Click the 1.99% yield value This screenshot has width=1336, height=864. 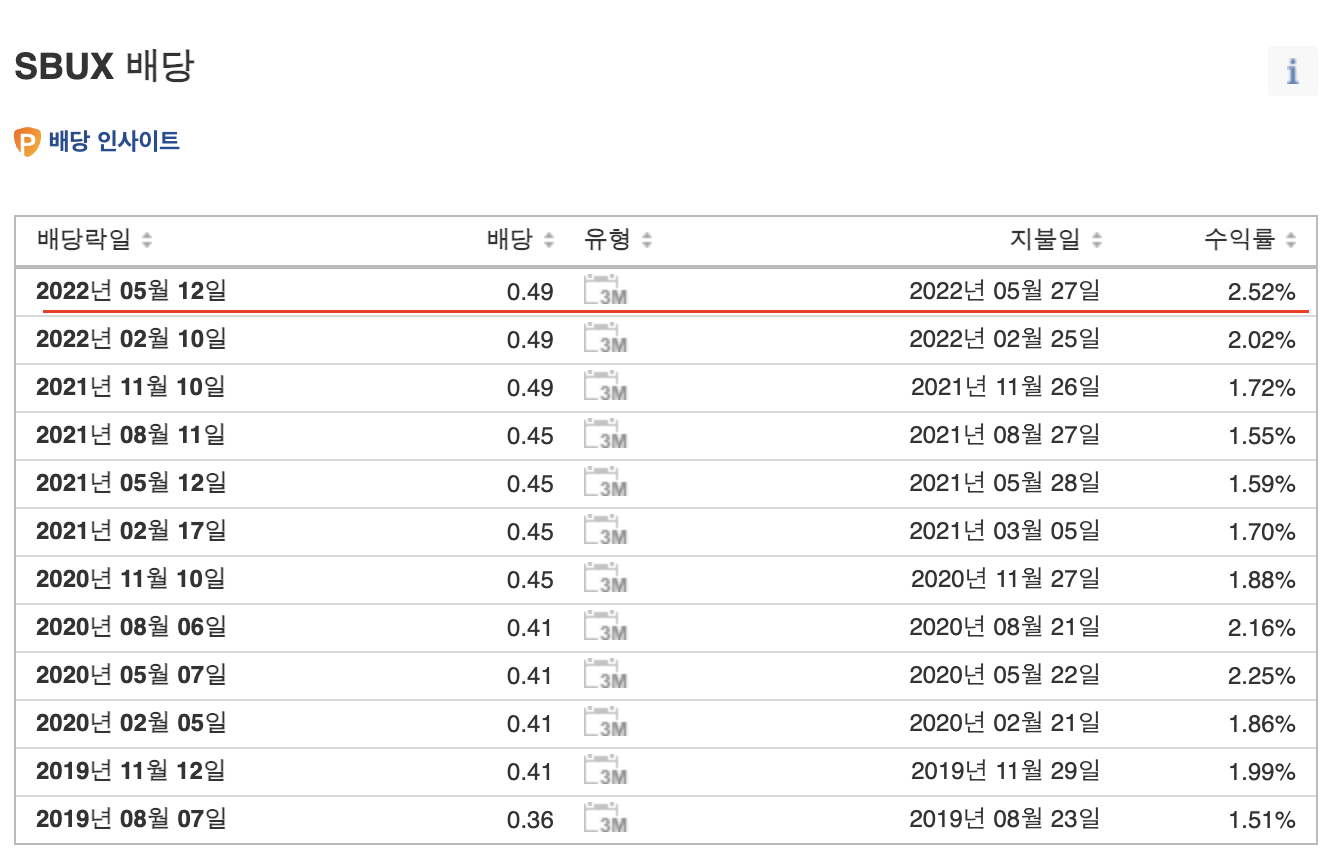click(x=1262, y=772)
